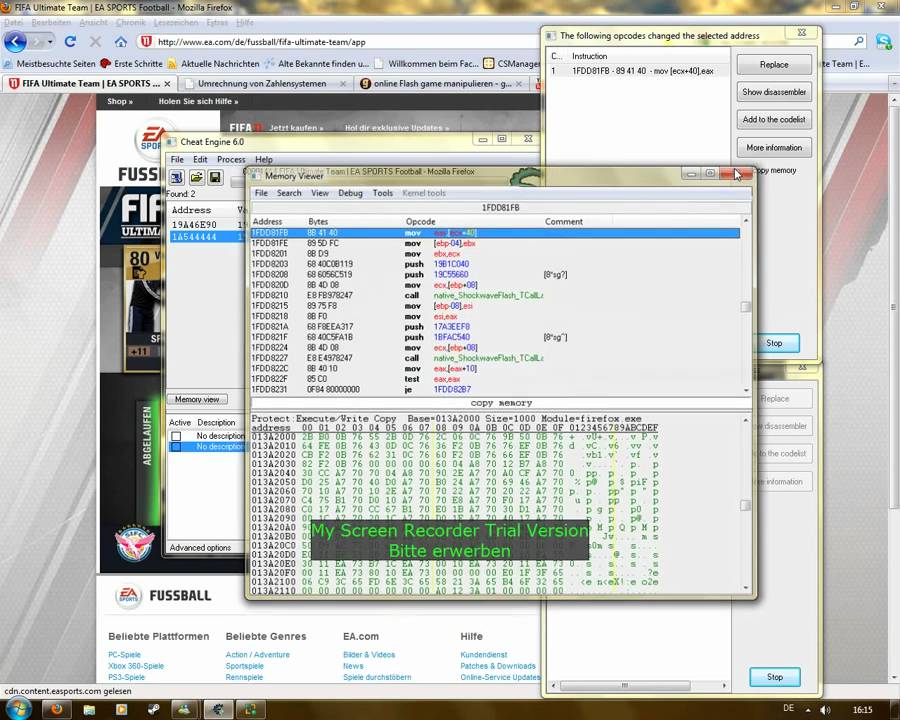
Task: Click More information button
Action: [774, 148]
